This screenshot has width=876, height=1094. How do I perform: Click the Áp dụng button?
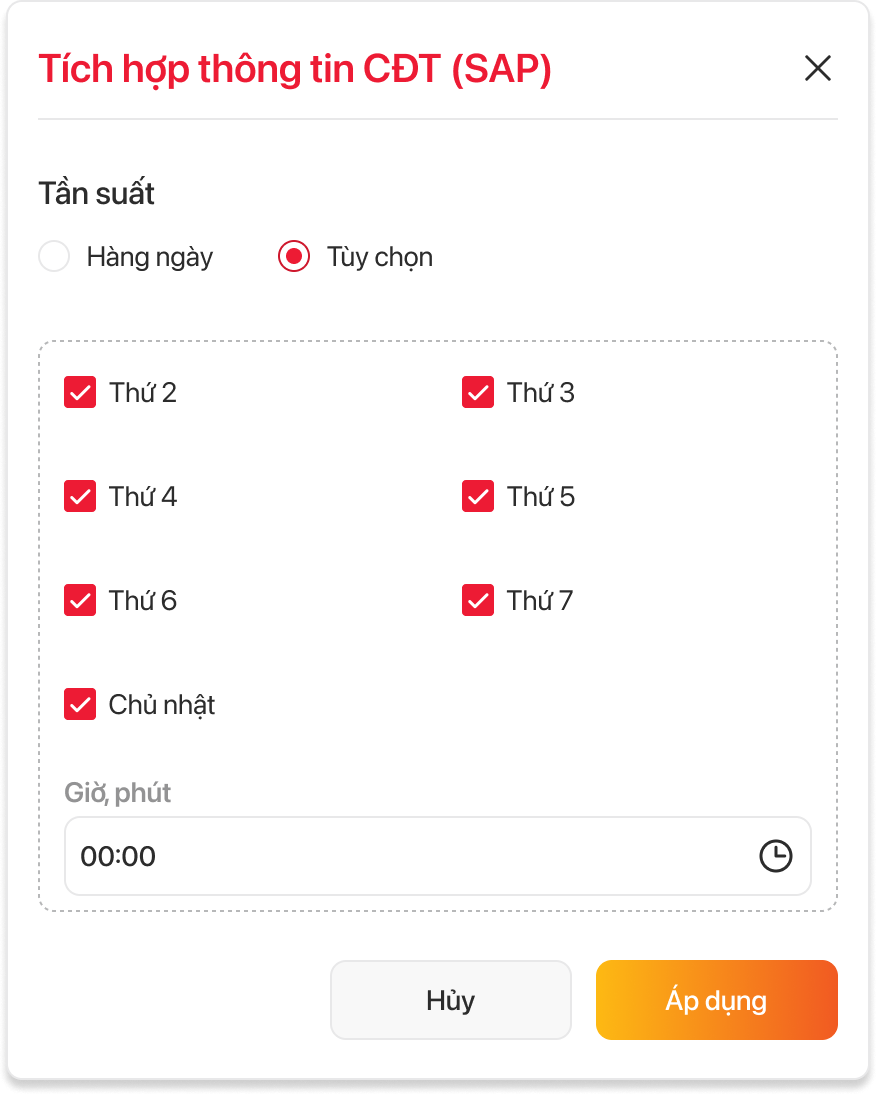[716, 1000]
